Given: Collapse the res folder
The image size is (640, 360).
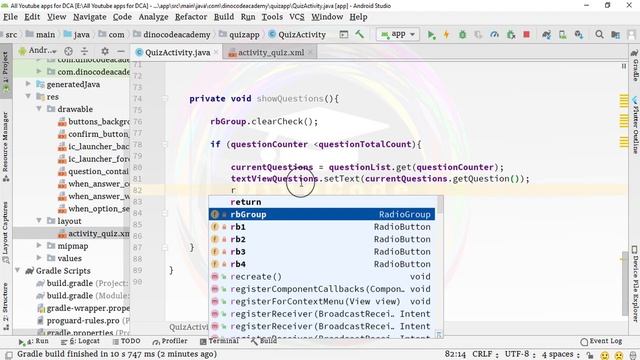Looking at the screenshot, I should 28,97.
